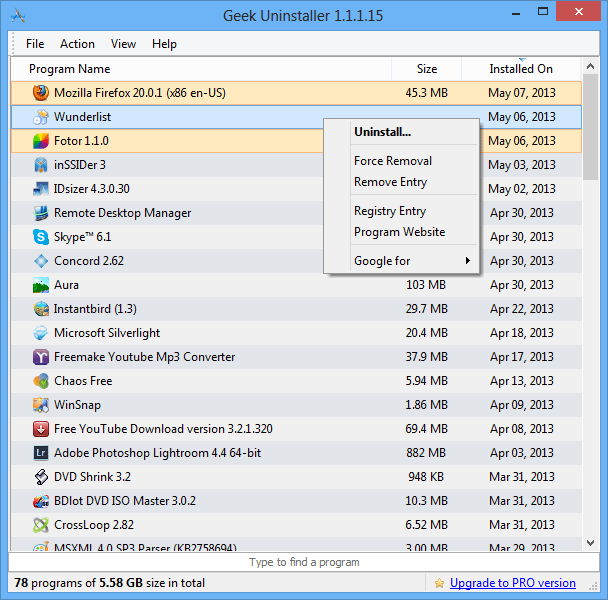The height and width of the screenshot is (600, 608).
Task: Click the WinSnap icon
Action: coord(41,405)
